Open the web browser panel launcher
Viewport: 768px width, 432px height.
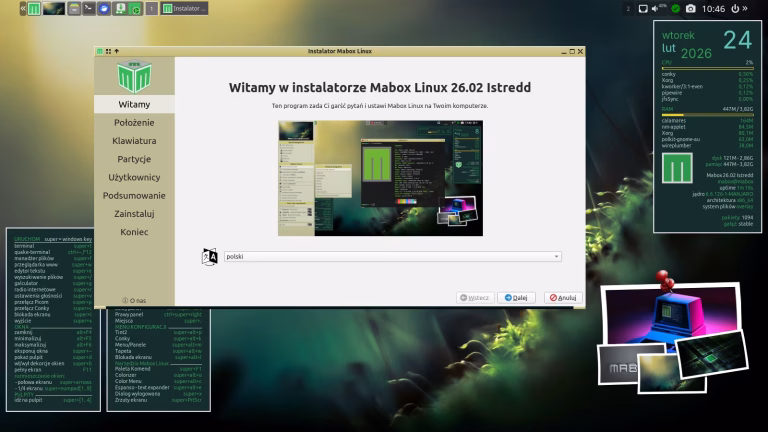pos(104,9)
